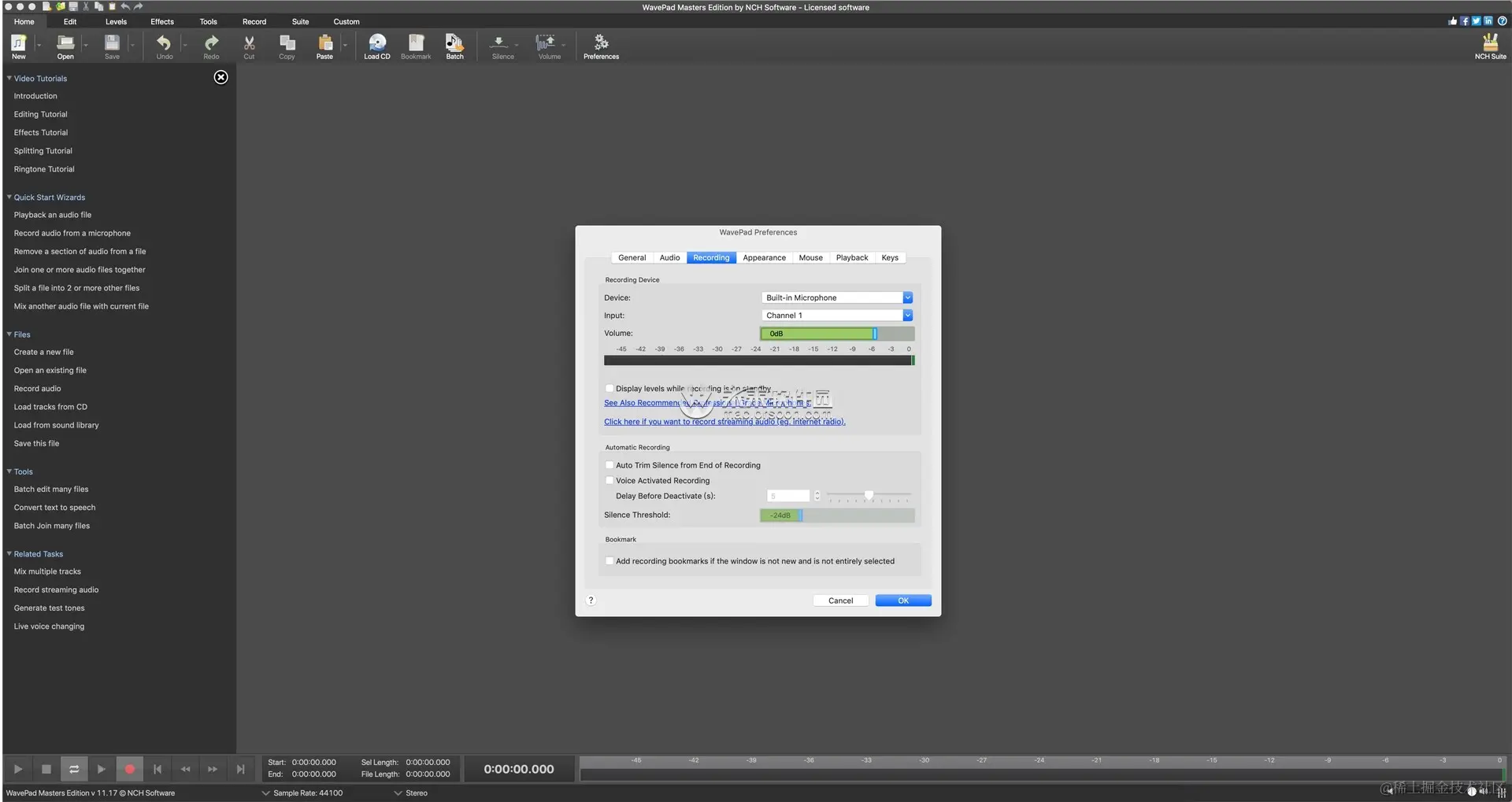Enable Auto Trim Silence from End of Recording
Viewport: 1512px width, 802px height.
coord(610,465)
